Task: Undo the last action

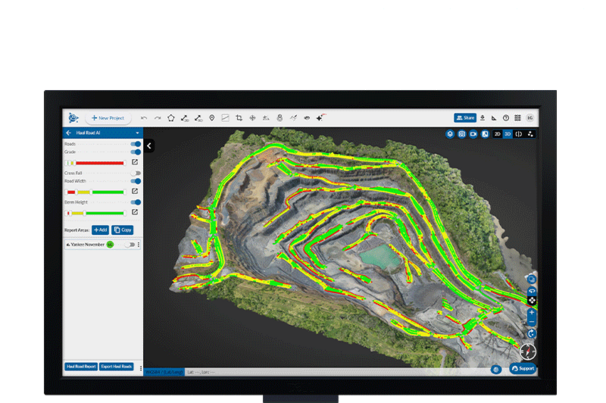Action: pyautogui.click(x=144, y=118)
